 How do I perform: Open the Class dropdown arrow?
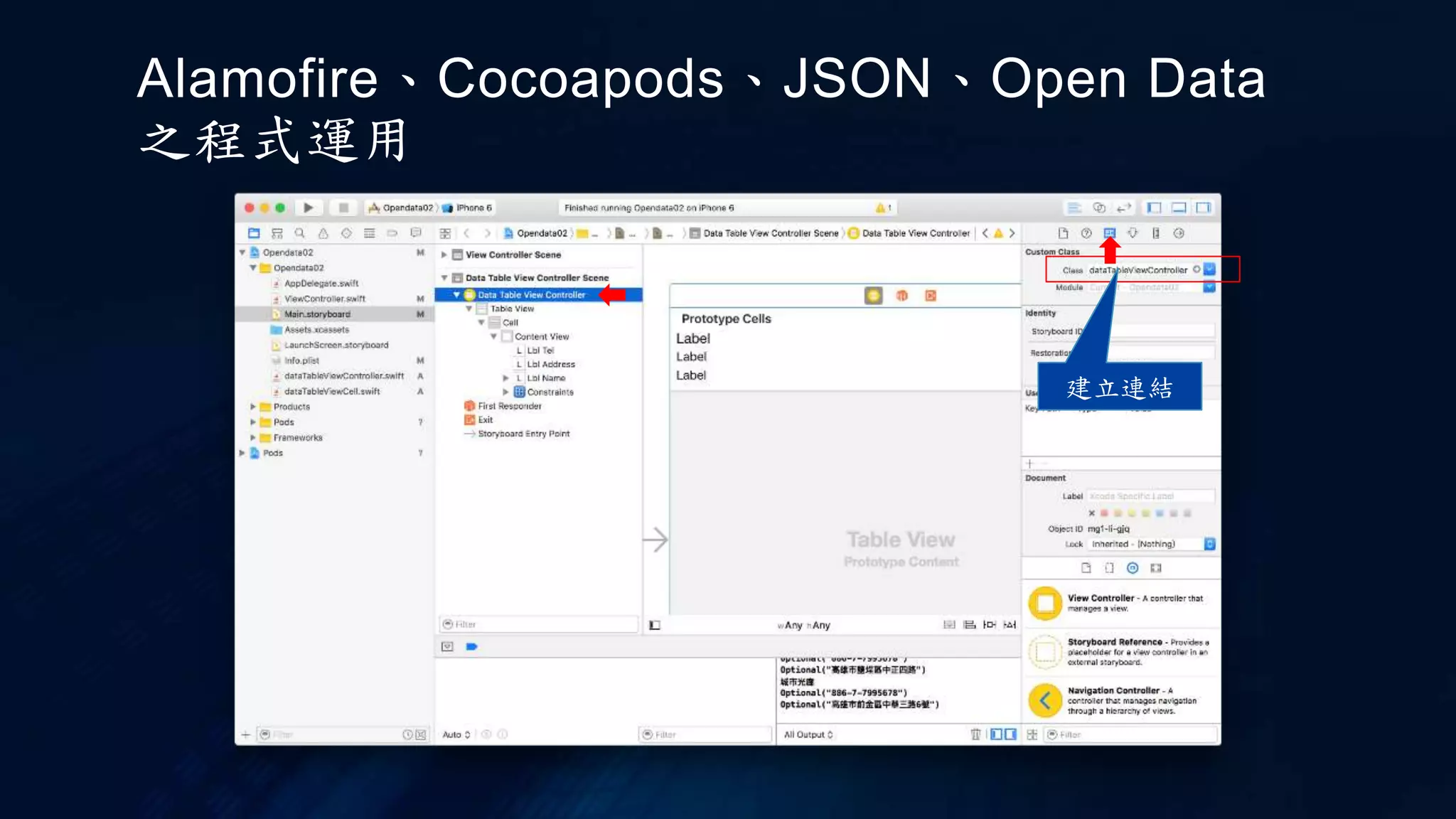(1209, 269)
